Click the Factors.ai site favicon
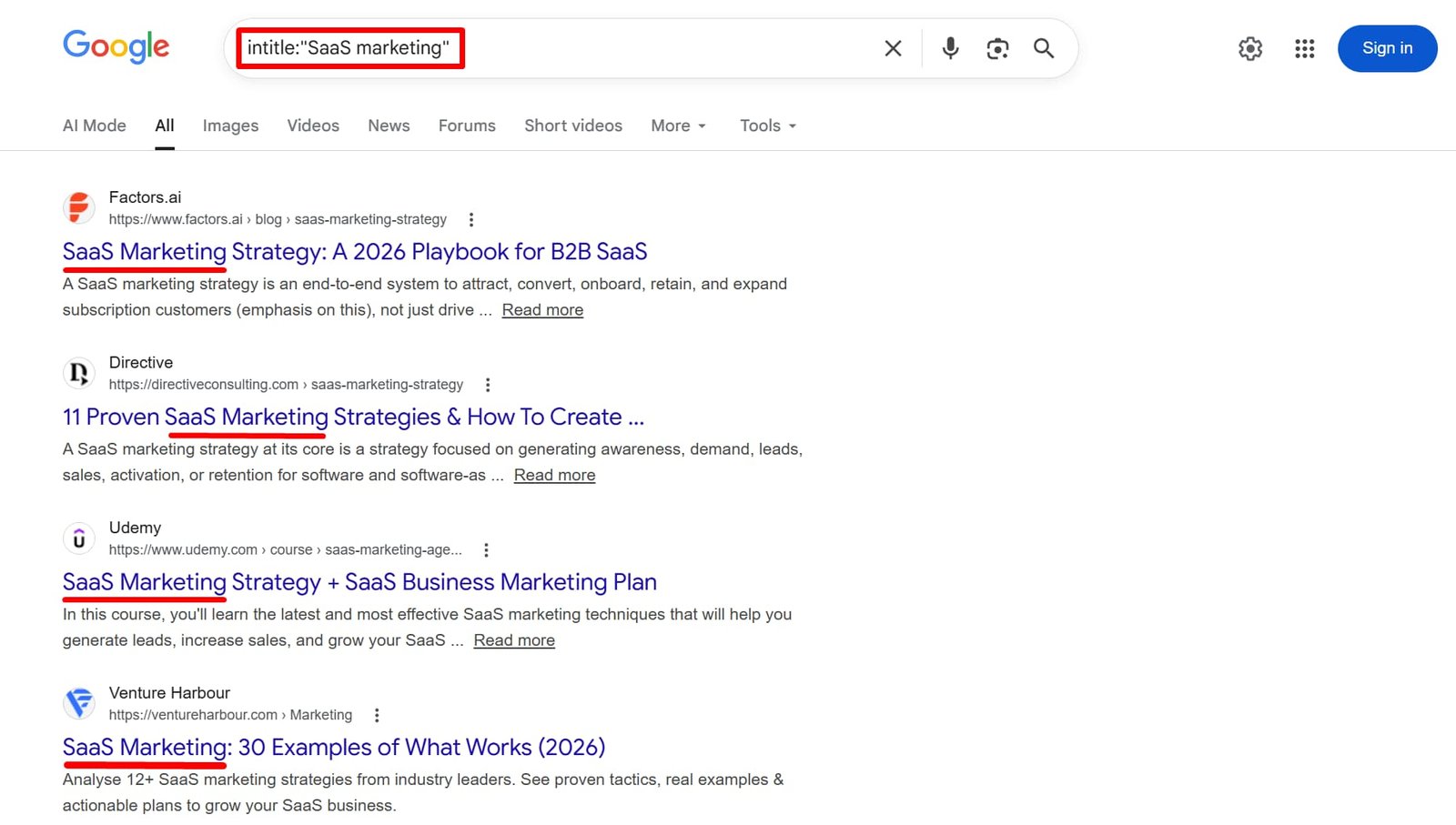The image size is (1456, 825). (79, 207)
